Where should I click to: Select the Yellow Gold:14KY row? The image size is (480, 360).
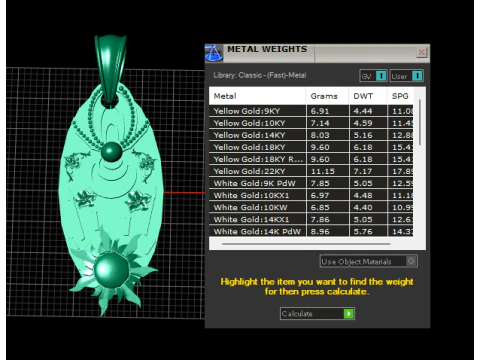[311, 135]
